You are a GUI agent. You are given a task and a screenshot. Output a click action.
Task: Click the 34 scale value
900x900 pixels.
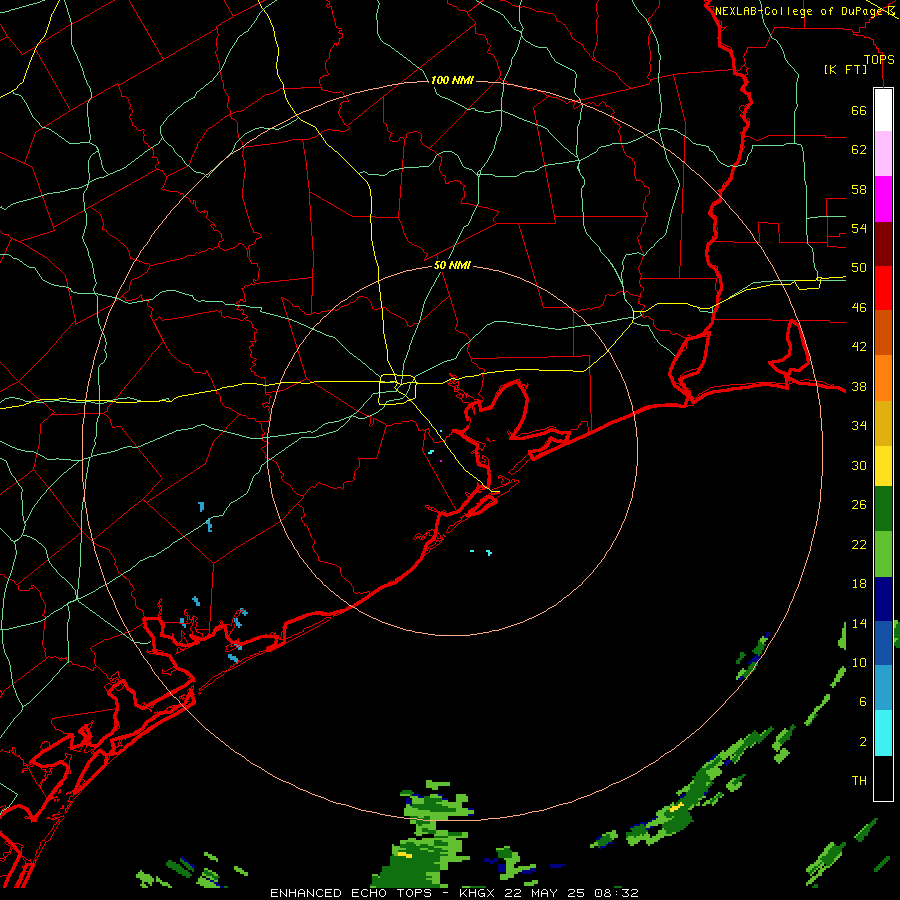859,426
